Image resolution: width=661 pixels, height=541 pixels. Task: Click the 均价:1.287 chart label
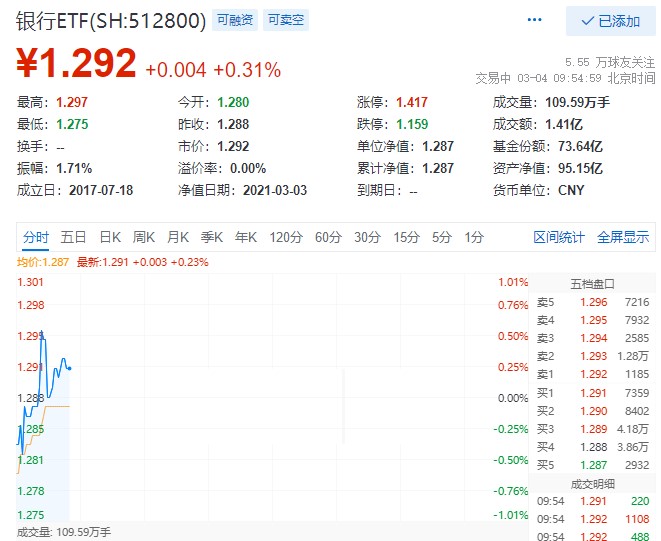point(43,262)
